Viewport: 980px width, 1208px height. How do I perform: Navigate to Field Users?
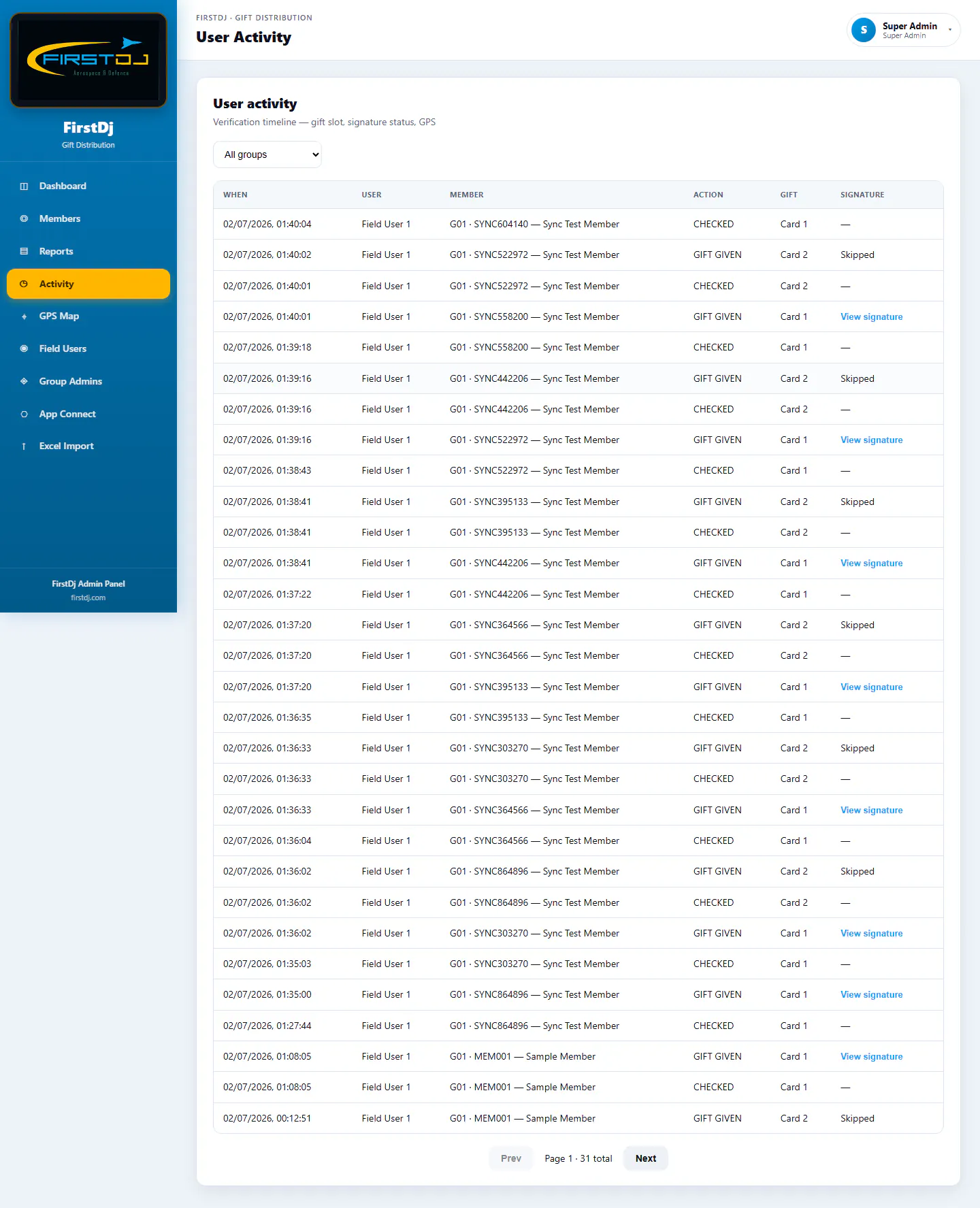88,349
